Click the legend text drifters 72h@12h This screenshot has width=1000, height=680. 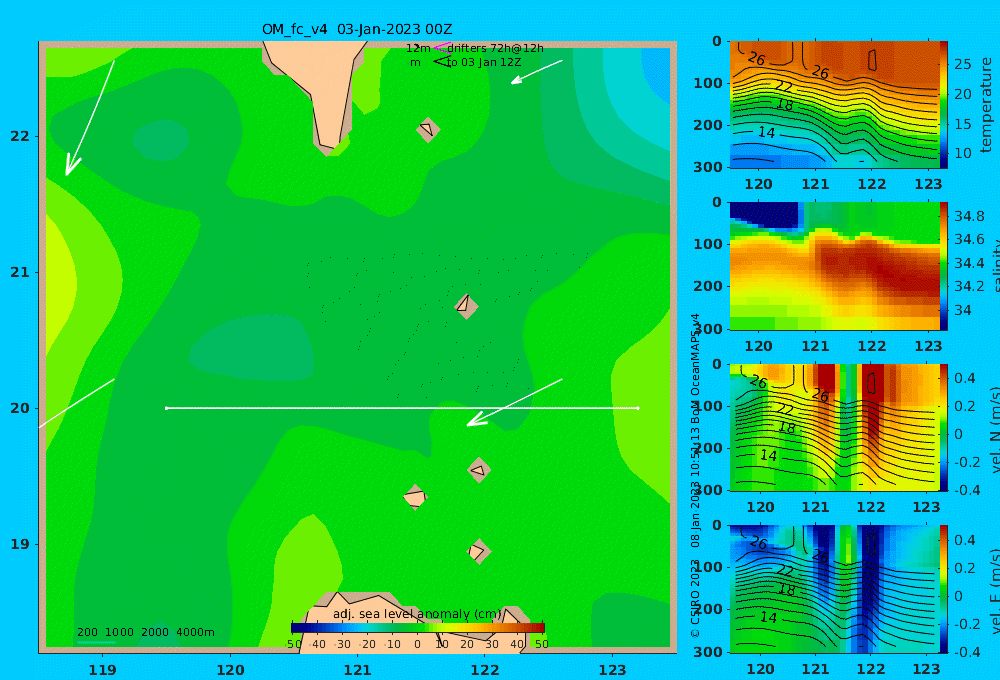496,48
